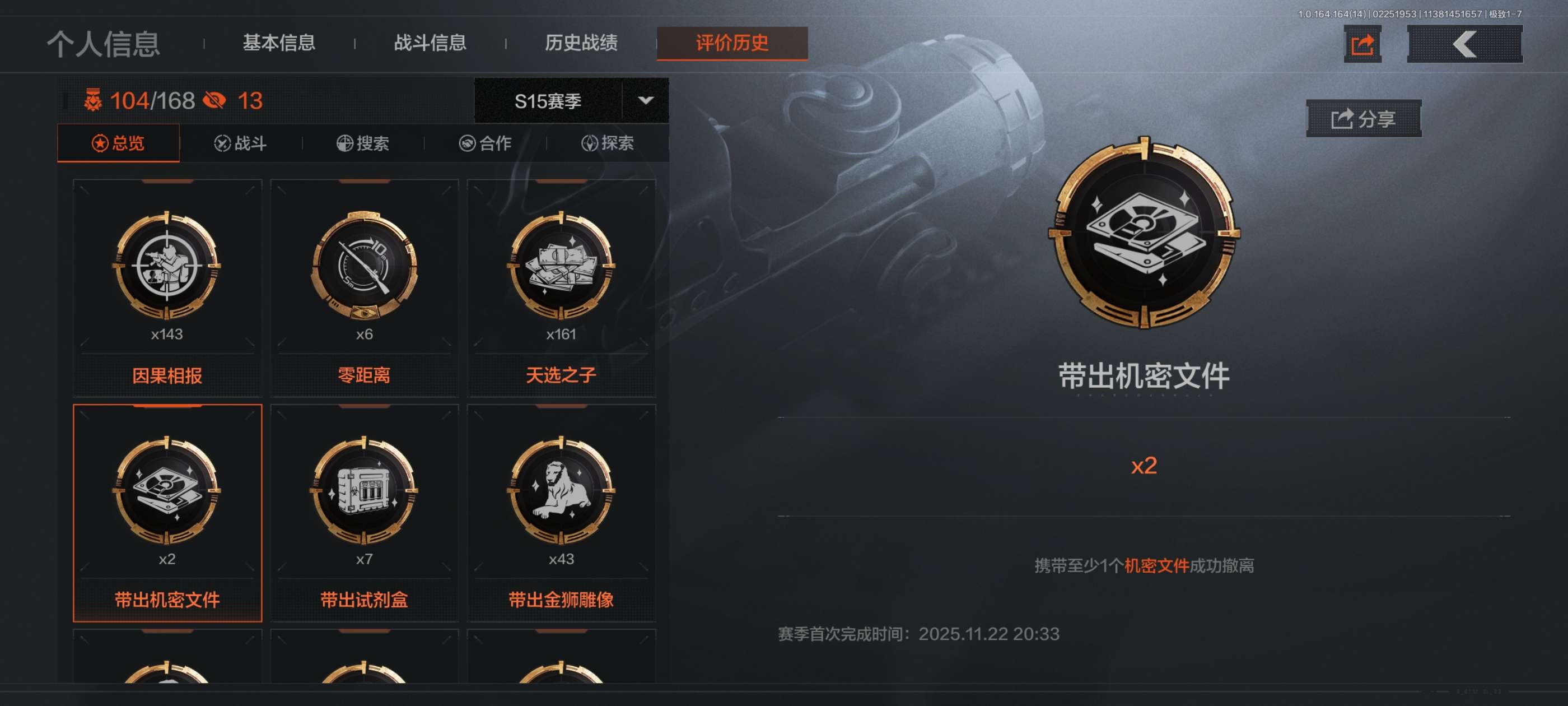This screenshot has height=706, width=1568.
Task: Click the export share icon top right
Action: click(x=1362, y=44)
